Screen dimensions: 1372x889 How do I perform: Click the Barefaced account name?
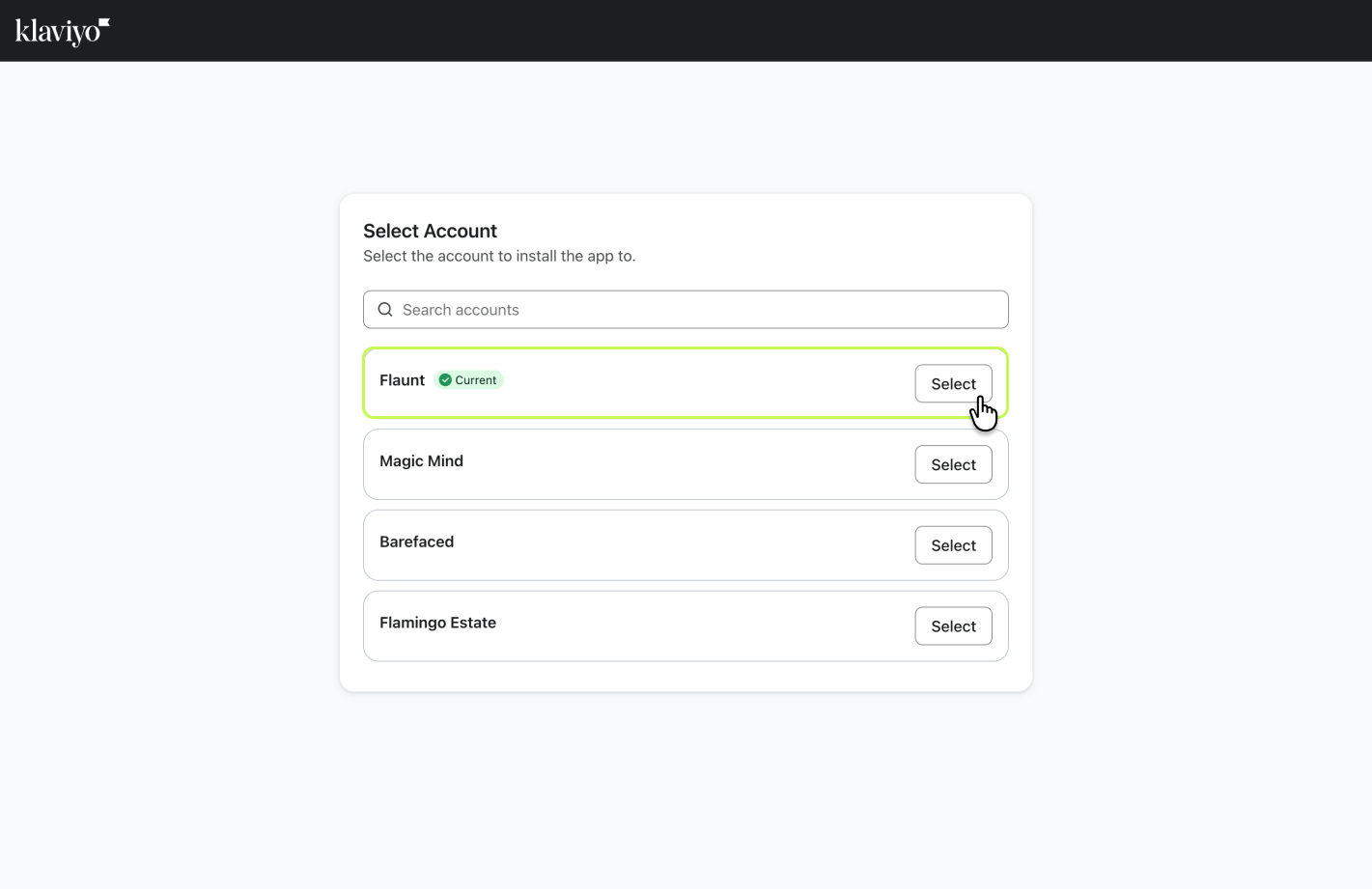416,542
